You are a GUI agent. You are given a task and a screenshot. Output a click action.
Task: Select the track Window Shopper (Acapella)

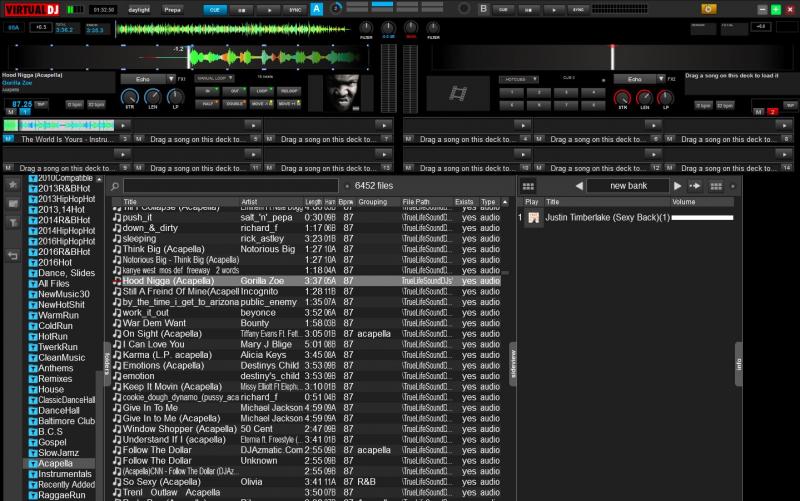(x=306, y=429)
